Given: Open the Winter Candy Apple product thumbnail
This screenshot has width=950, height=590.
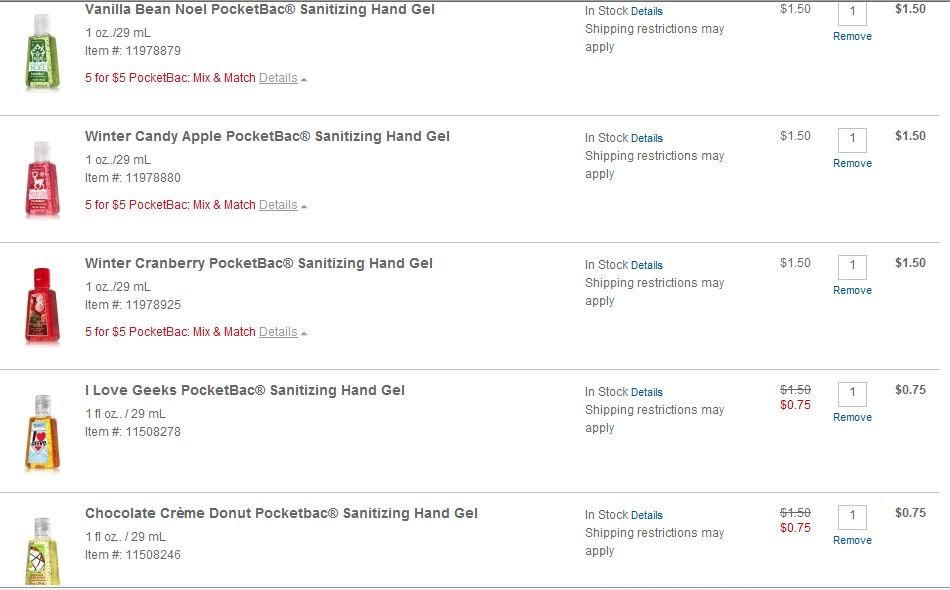Looking at the screenshot, I should point(42,179).
